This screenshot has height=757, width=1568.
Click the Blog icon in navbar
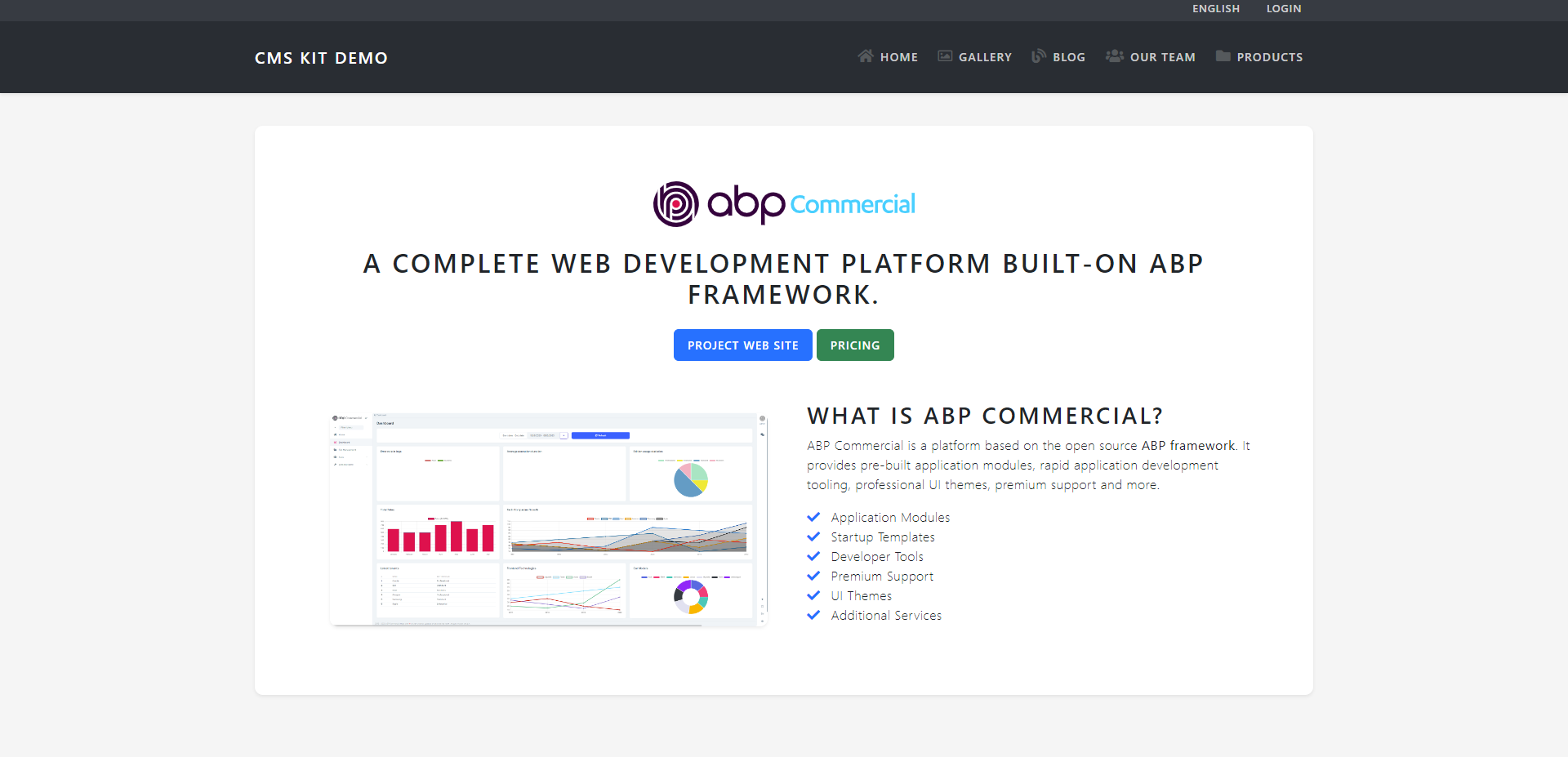[x=1039, y=56]
